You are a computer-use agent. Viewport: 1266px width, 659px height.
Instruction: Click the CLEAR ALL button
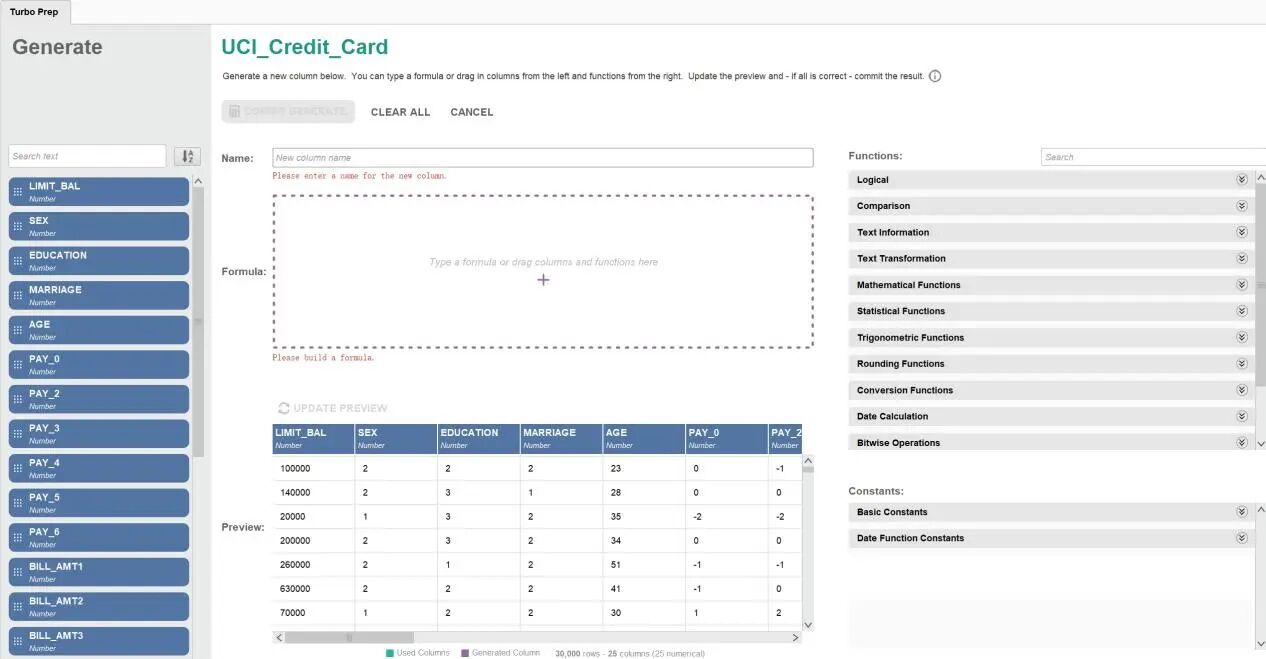pyautogui.click(x=400, y=112)
